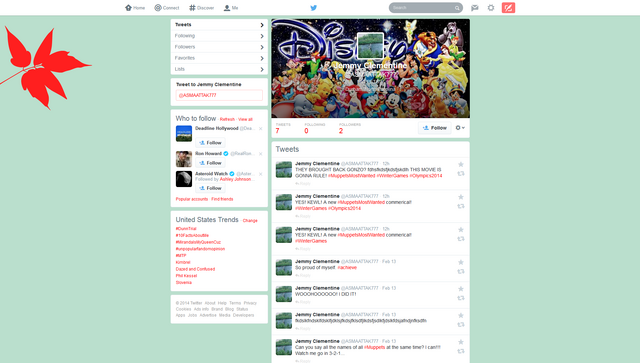Open Find friends link

pyautogui.click(x=222, y=199)
